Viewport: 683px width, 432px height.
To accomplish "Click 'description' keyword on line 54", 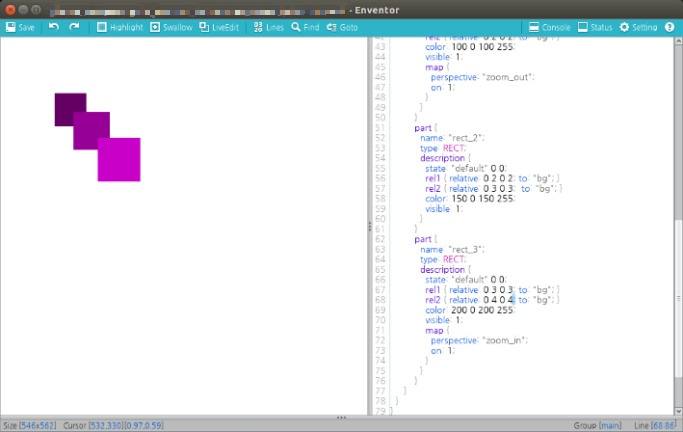I will pos(443,158).
